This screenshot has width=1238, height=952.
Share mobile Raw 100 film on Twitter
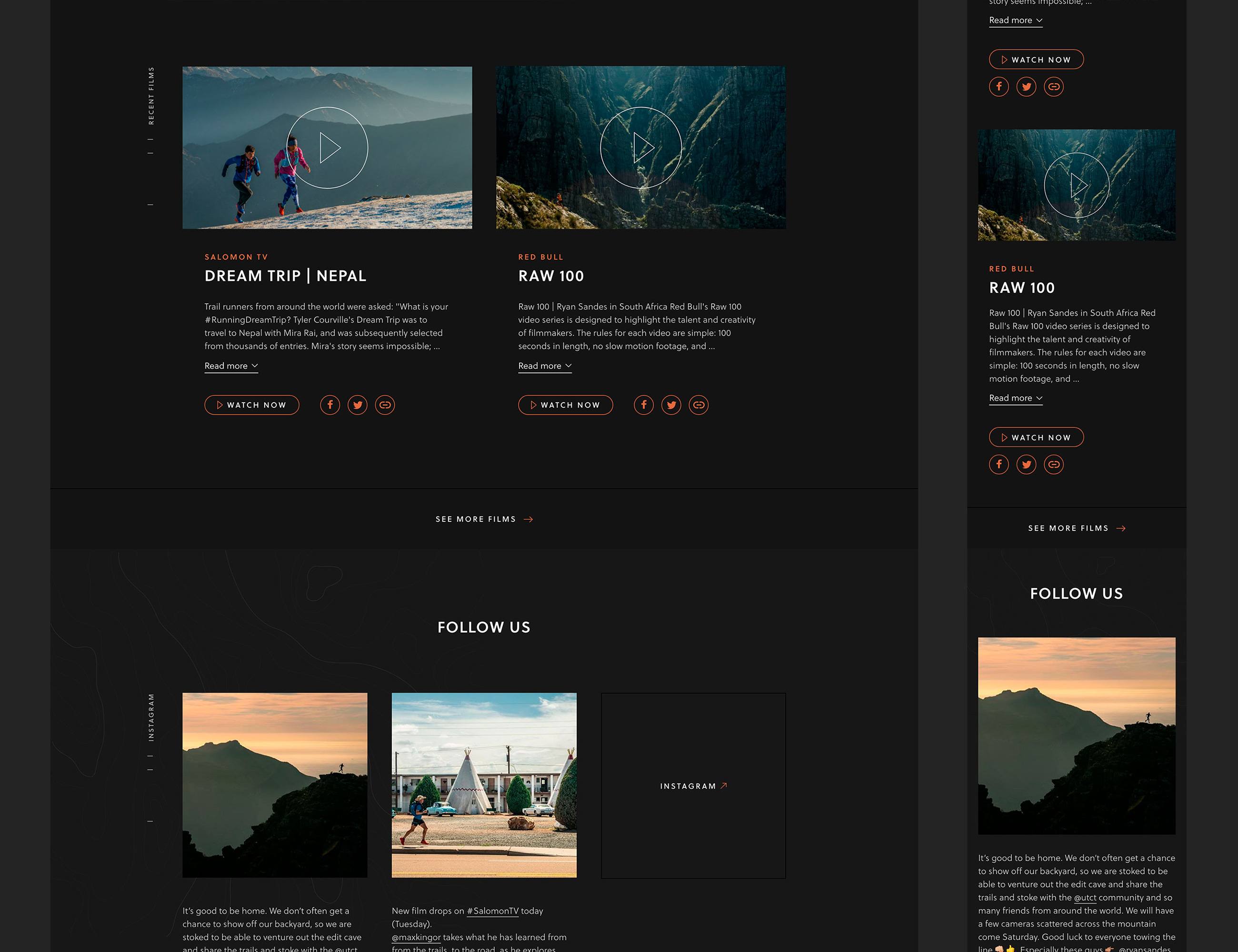(x=1027, y=465)
